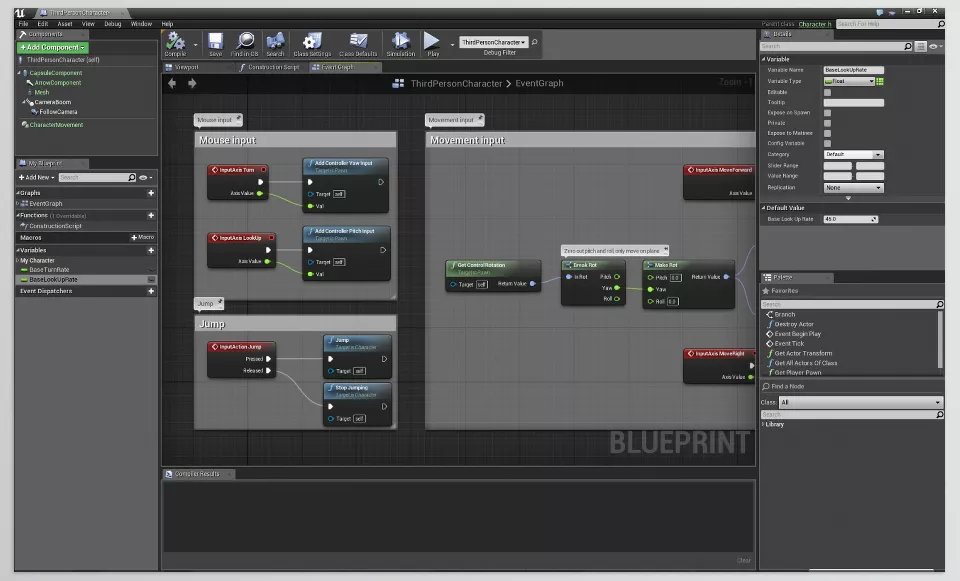The height and width of the screenshot is (581, 960).
Task: Click the first Slider Range field
Action: point(838,165)
